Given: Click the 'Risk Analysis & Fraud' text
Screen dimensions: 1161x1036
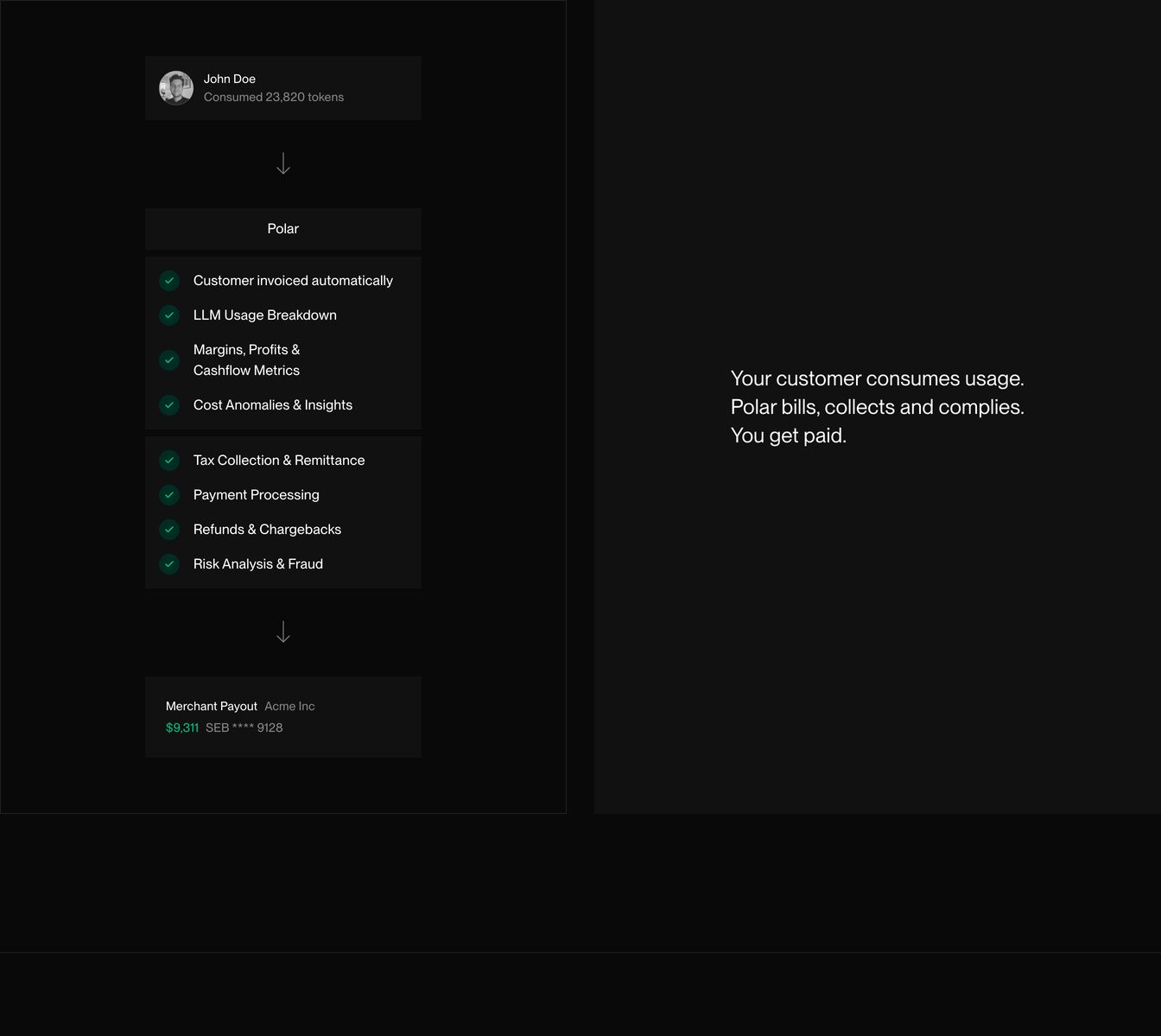Looking at the screenshot, I should pyautogui.click(x=258, y=564).
